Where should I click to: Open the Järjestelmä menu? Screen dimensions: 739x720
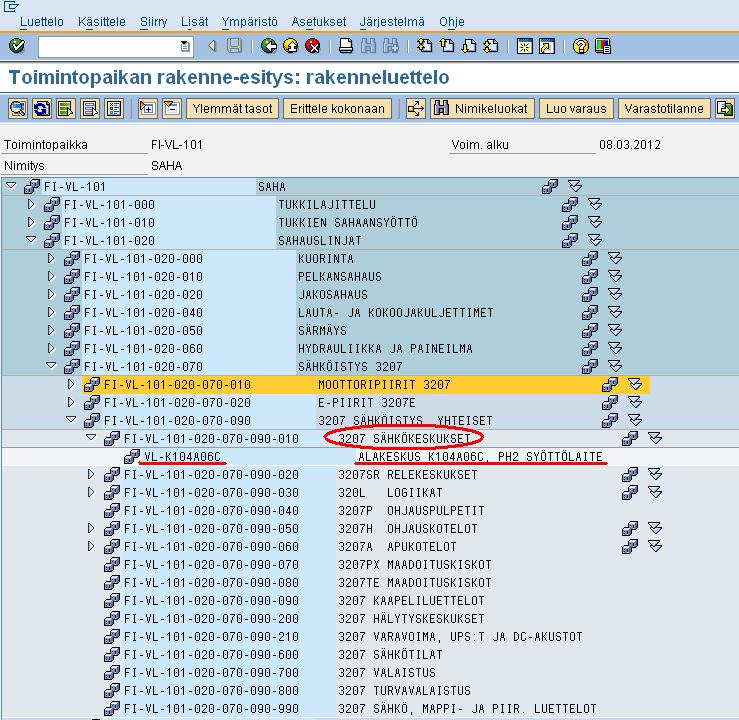(392, 22)
